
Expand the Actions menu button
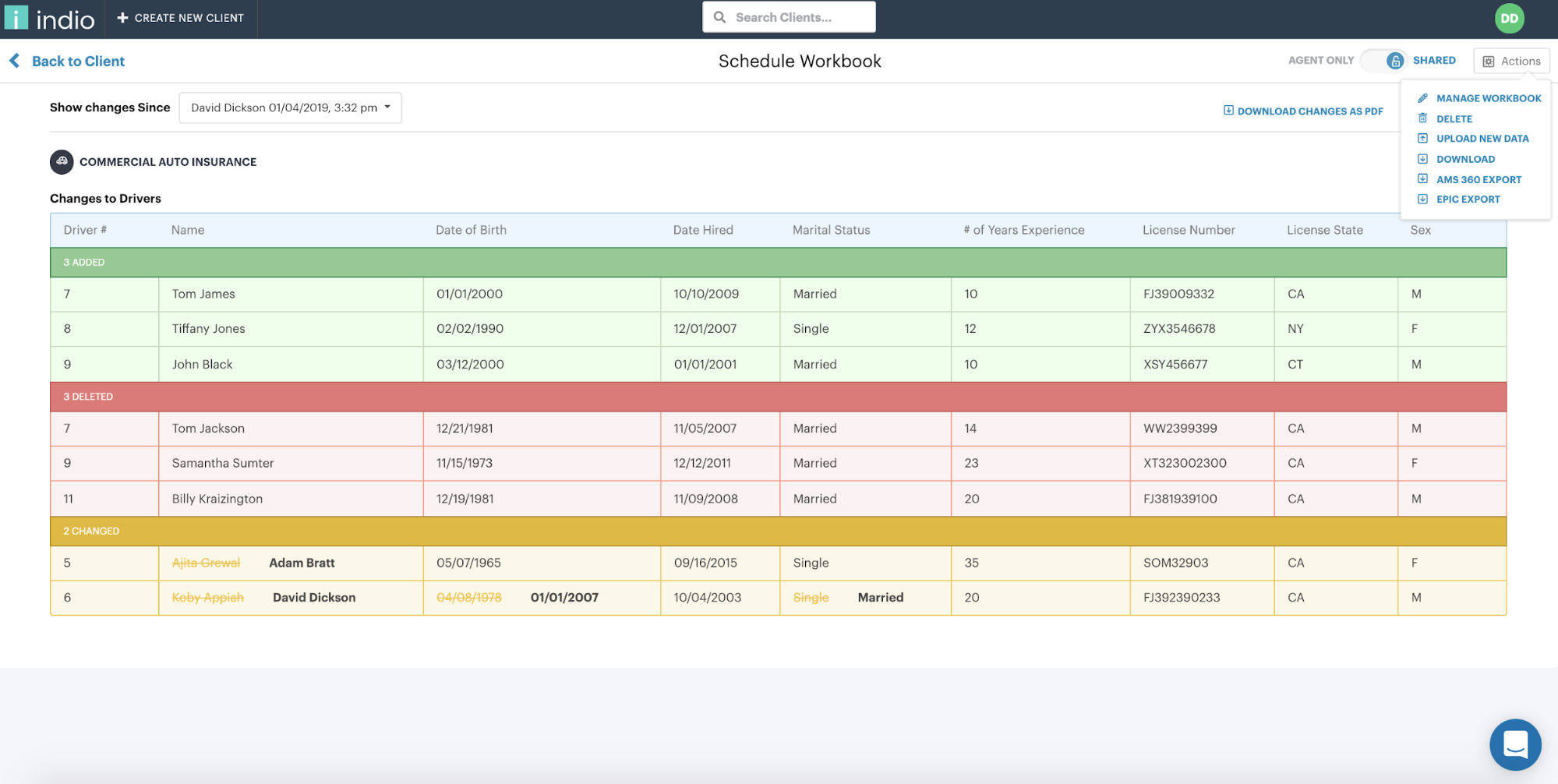pyautogui.click(x=1511, y=61)
